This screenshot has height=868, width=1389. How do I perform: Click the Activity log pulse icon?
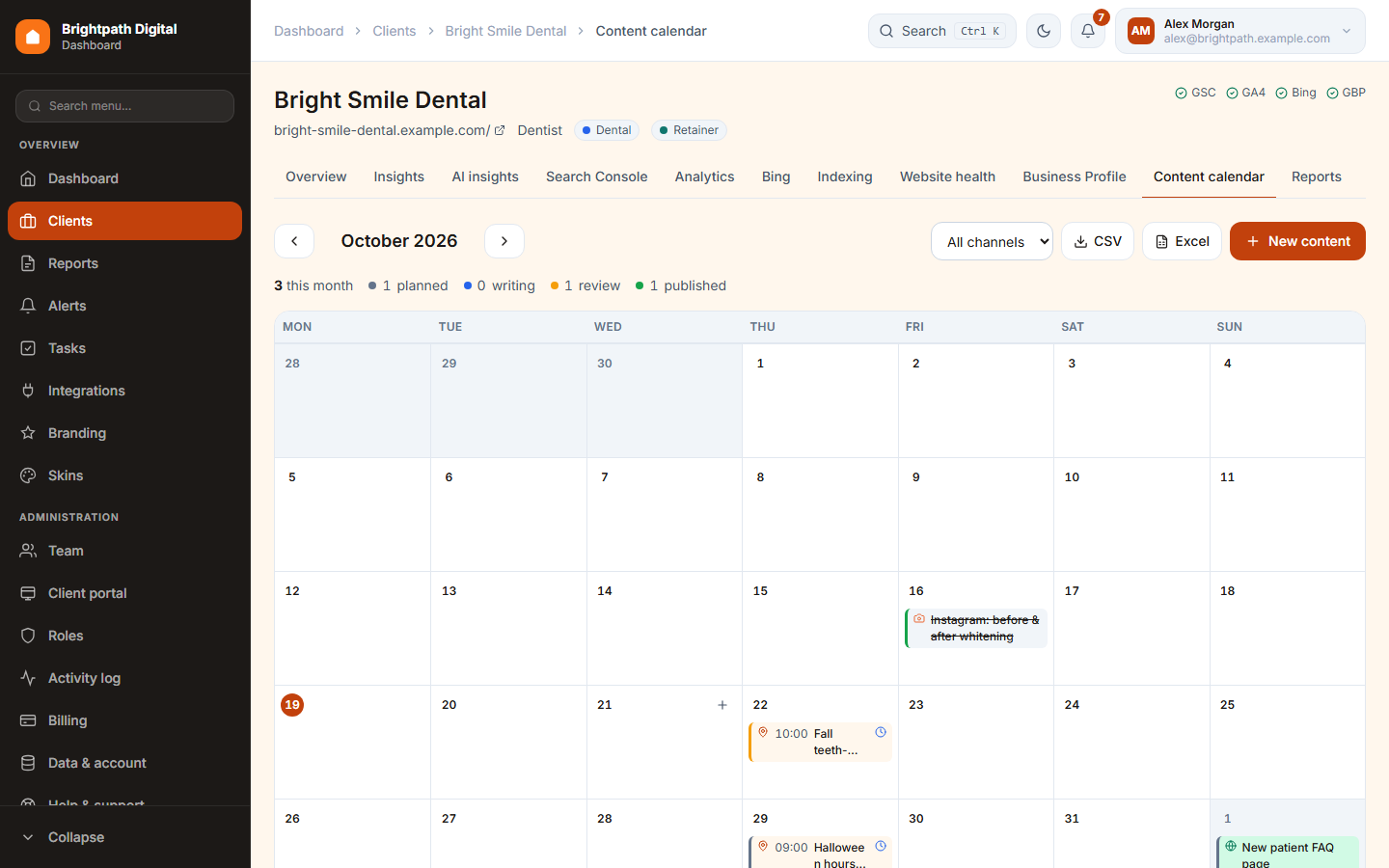point(28,678)
